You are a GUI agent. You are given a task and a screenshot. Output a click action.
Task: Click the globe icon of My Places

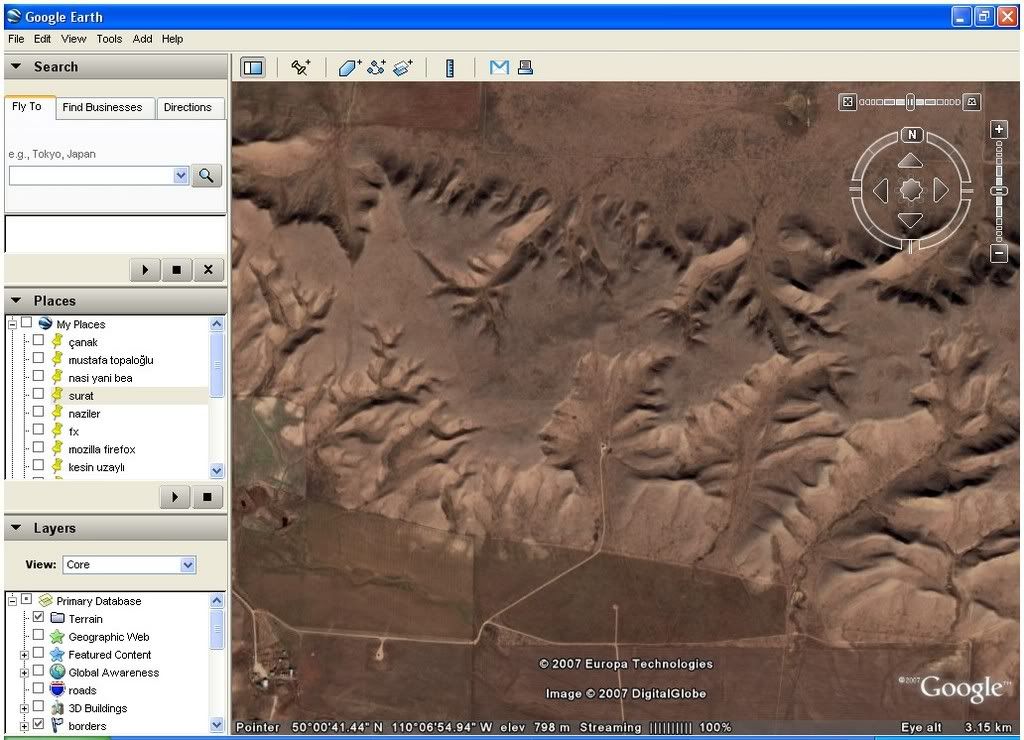(x=45, y=323)
